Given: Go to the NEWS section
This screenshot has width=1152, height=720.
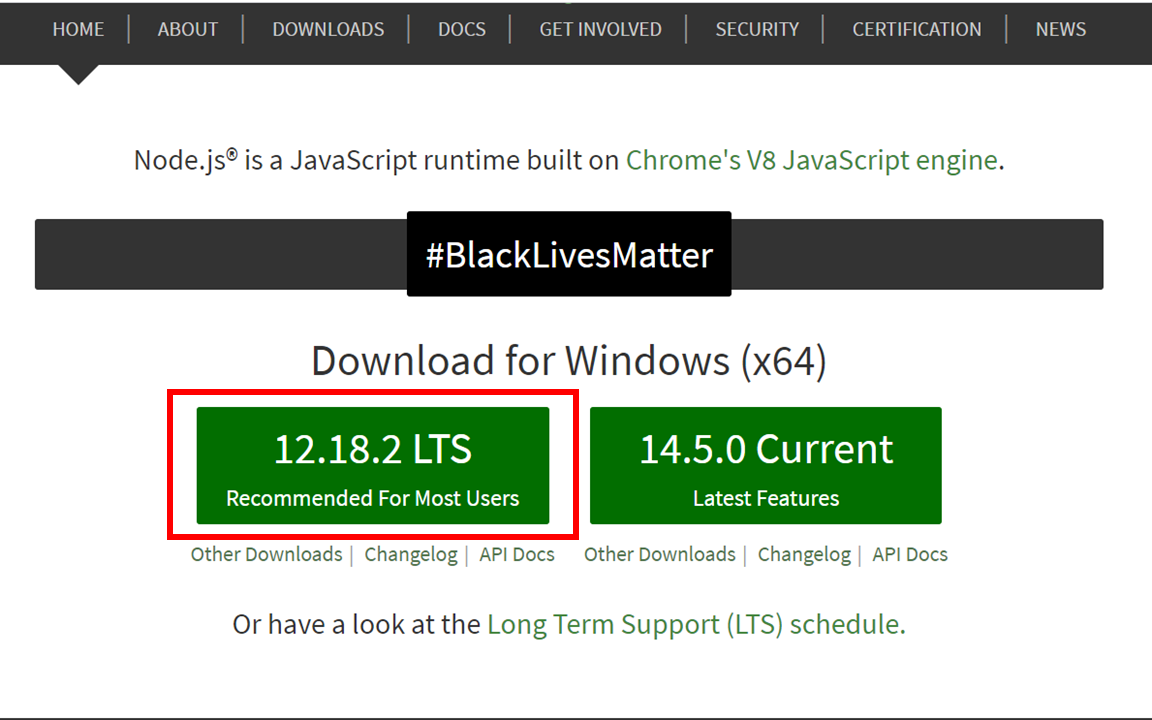Looking at the screenshot, I should pyautogui.click(x=1060, y=29).
